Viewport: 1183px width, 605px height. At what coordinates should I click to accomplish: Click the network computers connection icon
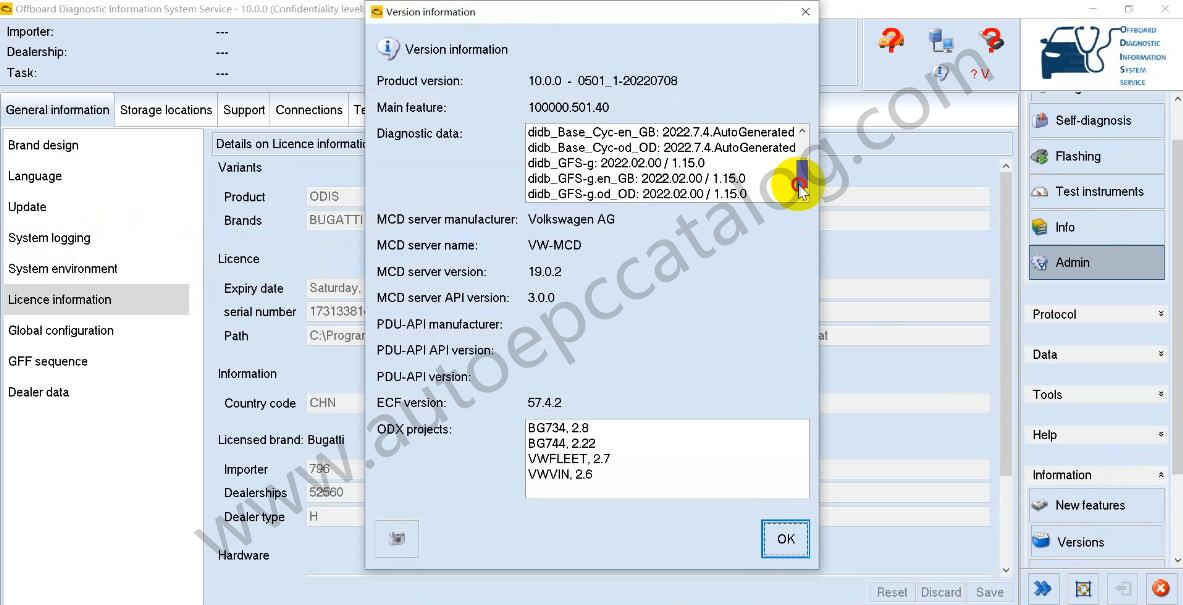[942, 41]
